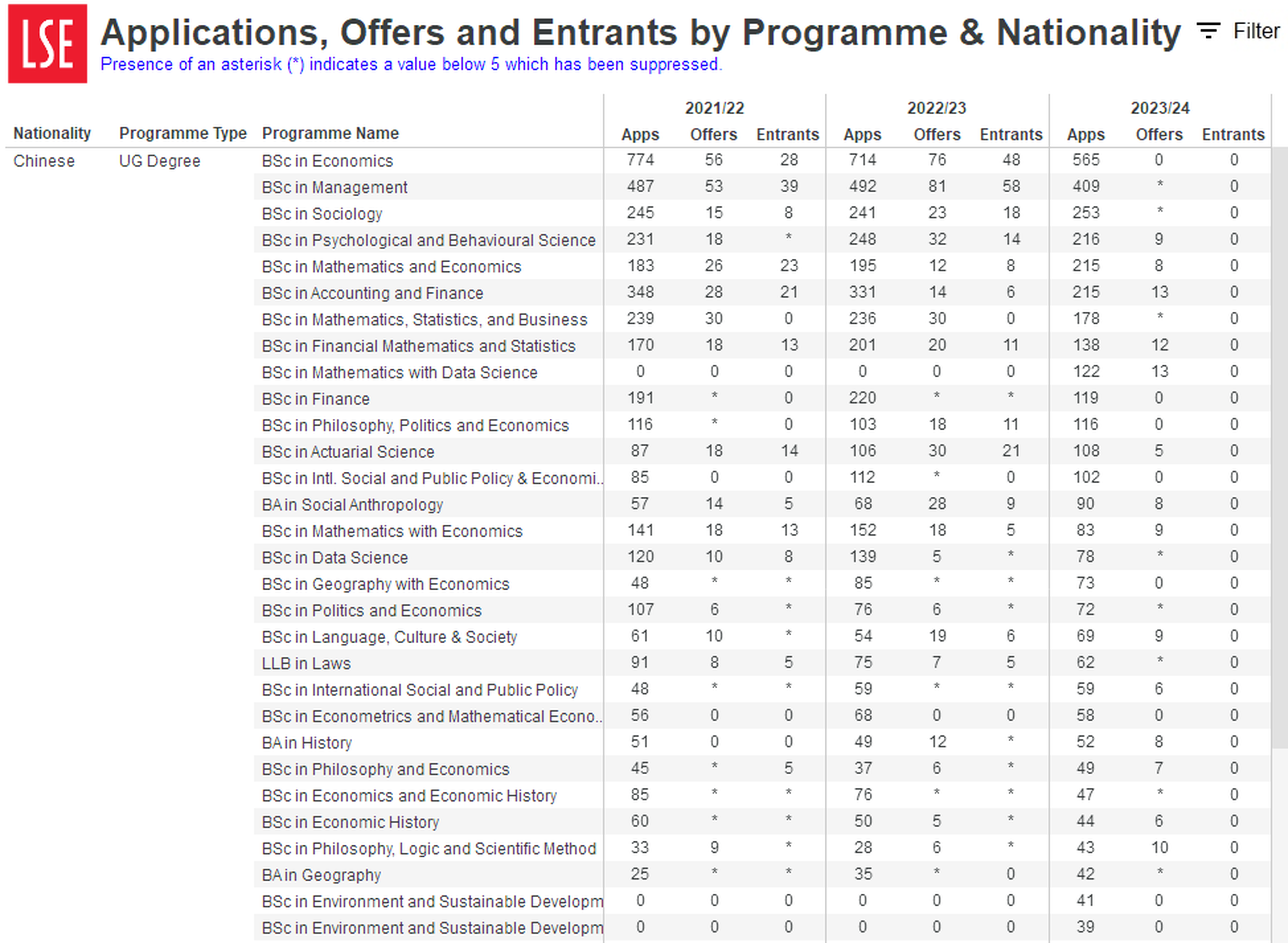Select BSc in Mathematics and Economics

tap(392, 267)
